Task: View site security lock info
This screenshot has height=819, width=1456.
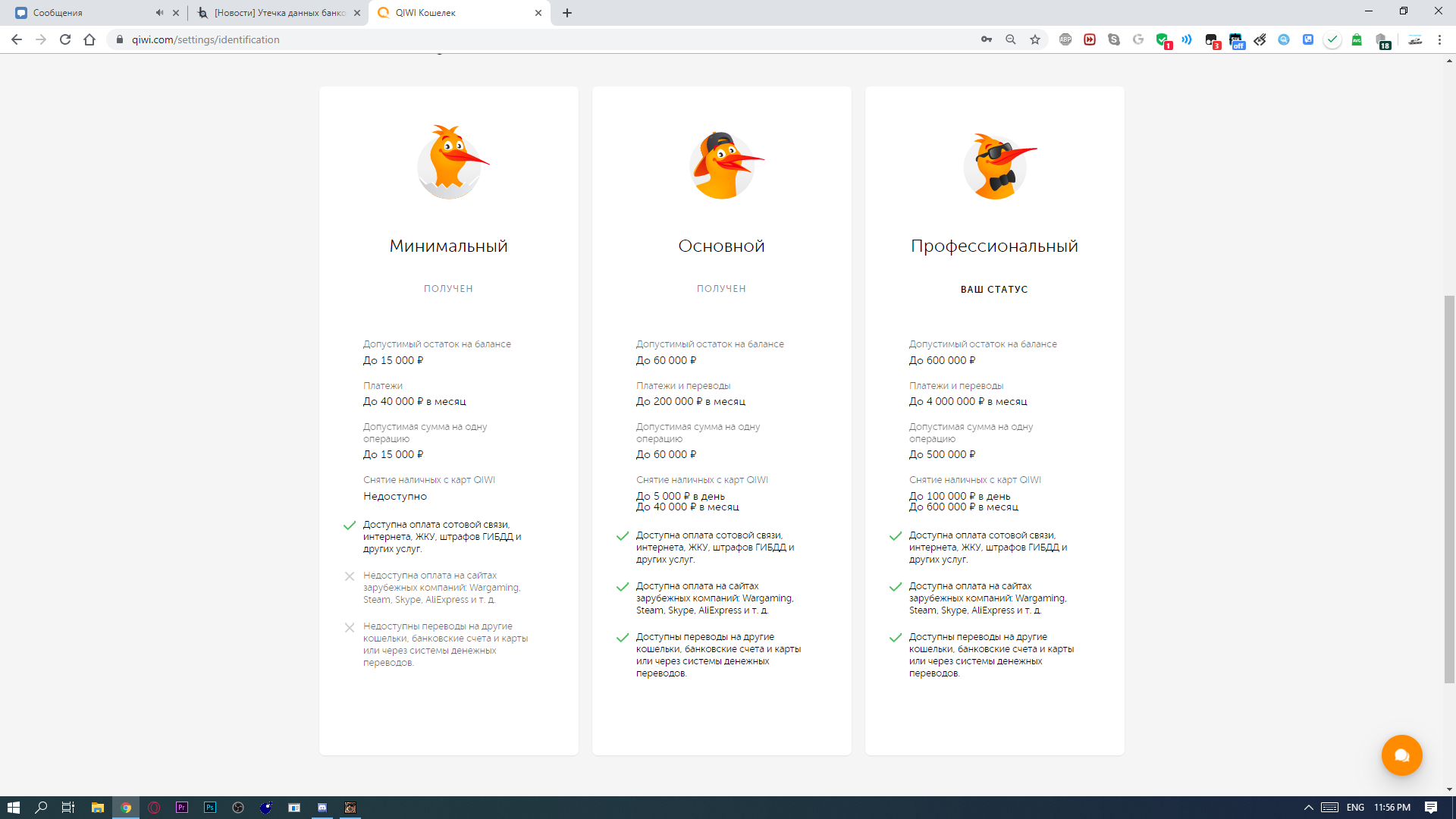Action: (119, 39)
